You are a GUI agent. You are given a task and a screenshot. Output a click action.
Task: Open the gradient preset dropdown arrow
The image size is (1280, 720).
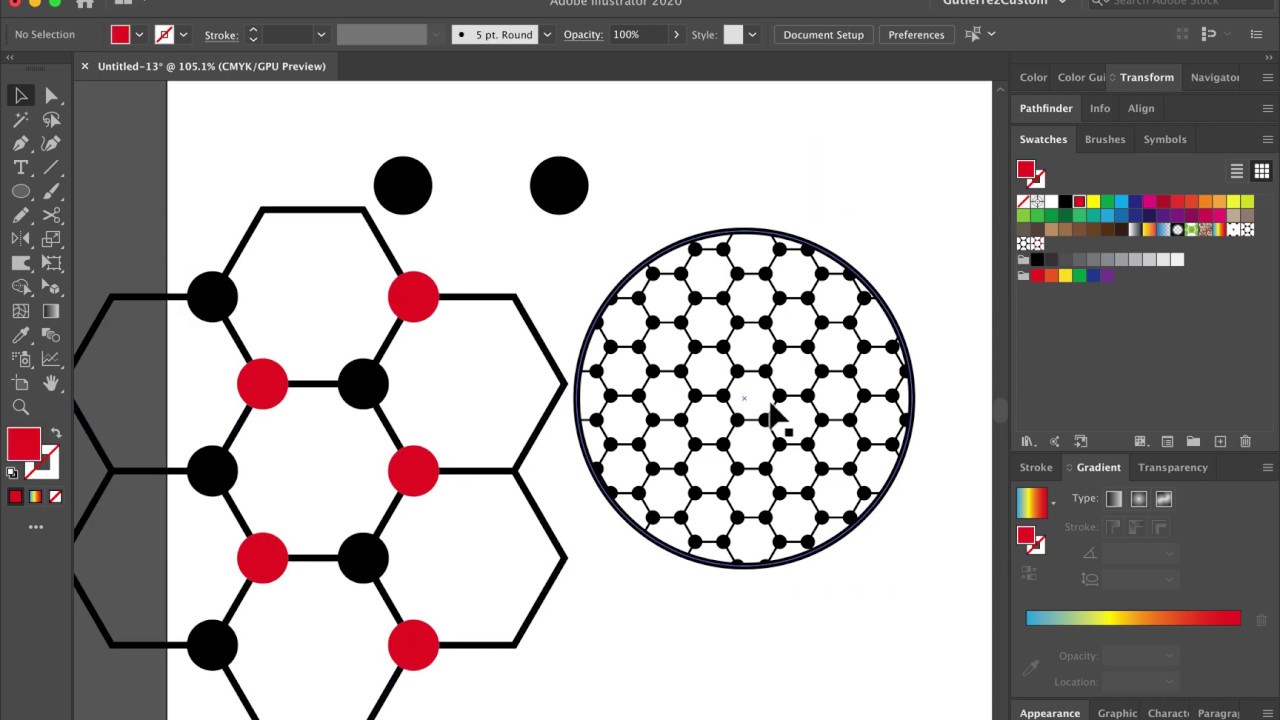click(x=1053, y=503)
